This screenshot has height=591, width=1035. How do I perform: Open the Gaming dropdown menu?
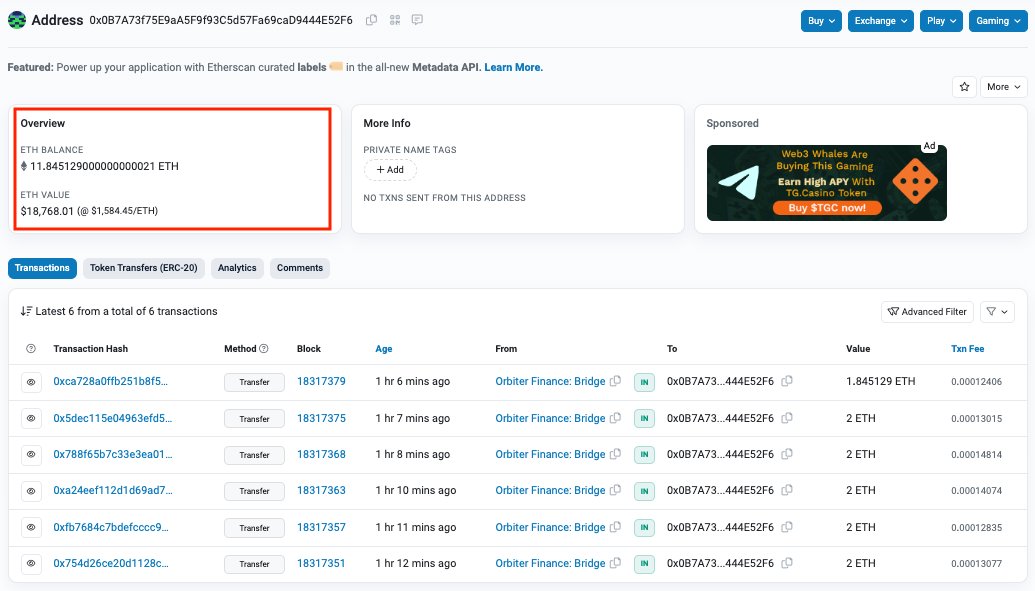pos(998,20)
